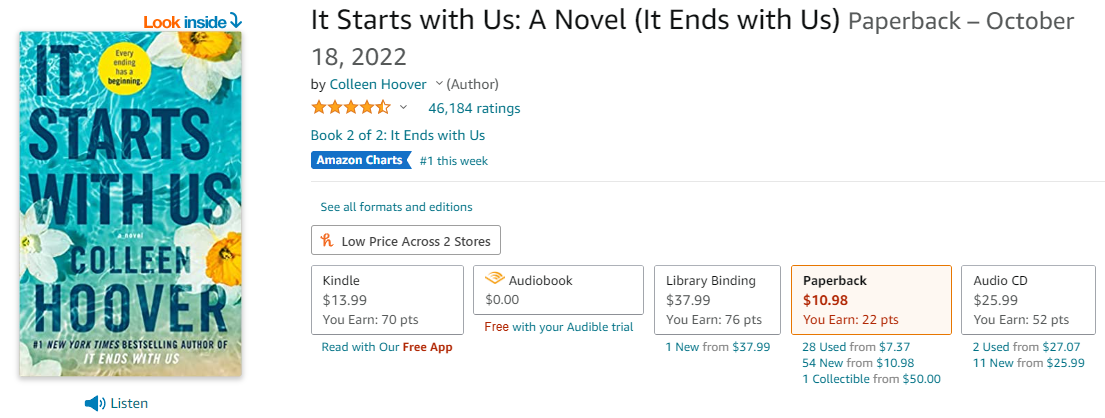Image resolution: width=1105 pixels, height=418 pixels.
Task: Click the Listen speaker icon
Action: click(x=95, y=403)
